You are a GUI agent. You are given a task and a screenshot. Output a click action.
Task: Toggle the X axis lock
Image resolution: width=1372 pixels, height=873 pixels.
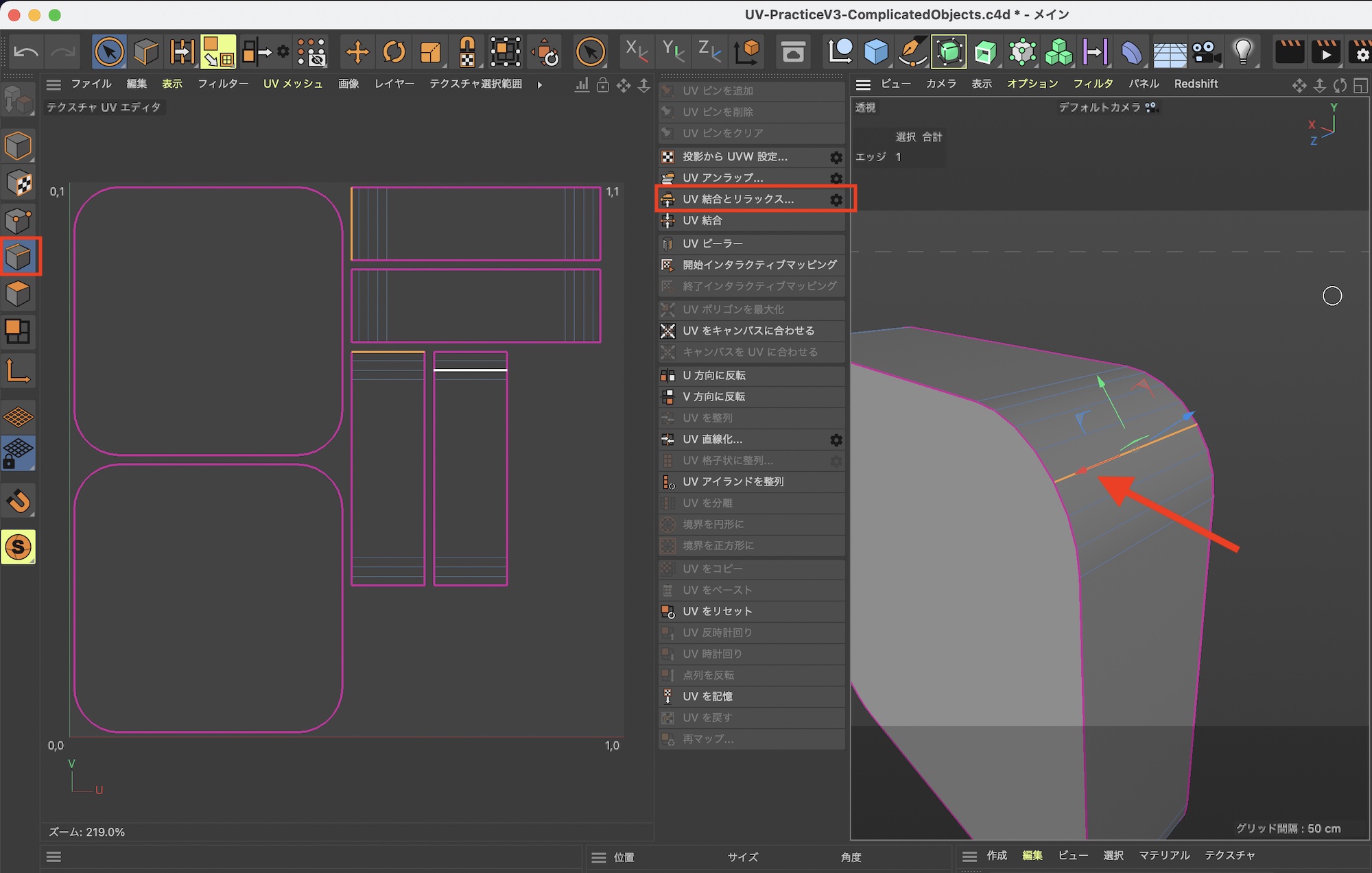tap(636, 52)
